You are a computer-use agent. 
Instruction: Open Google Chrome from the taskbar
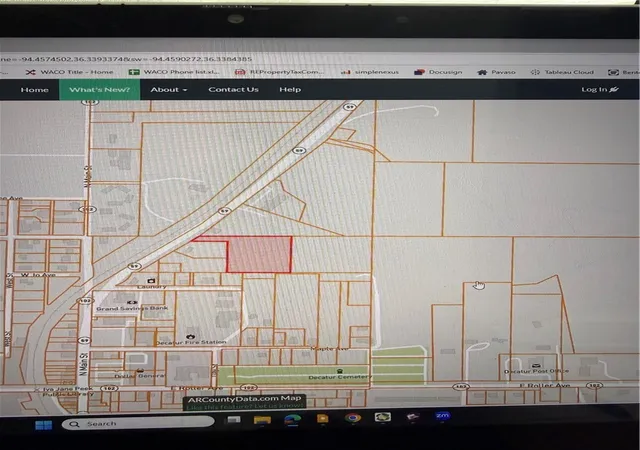click(x=353, y=418)
